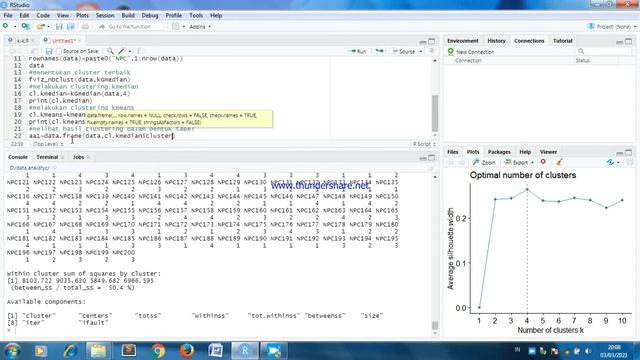
Task: Open working directory via console path arrow
Action: click(x=54, y=168)
